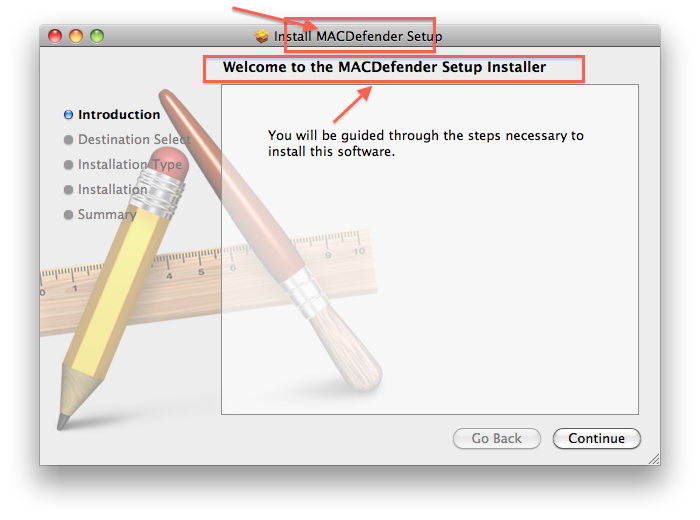Click the Destination Select step bullet

tap(68, 140)
